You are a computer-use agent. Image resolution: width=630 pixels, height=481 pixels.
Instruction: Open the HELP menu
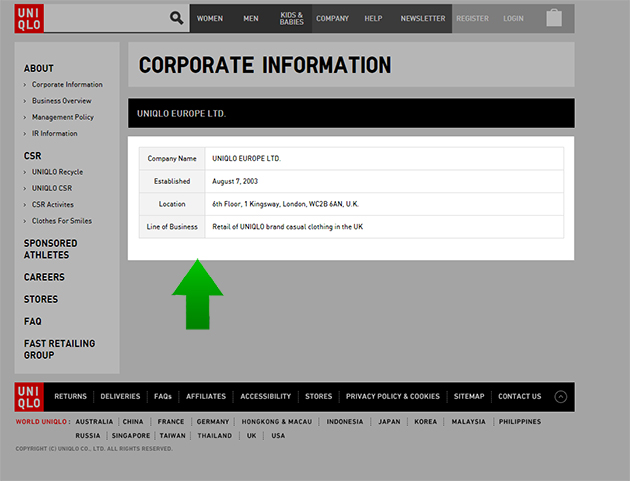[373, 18]
